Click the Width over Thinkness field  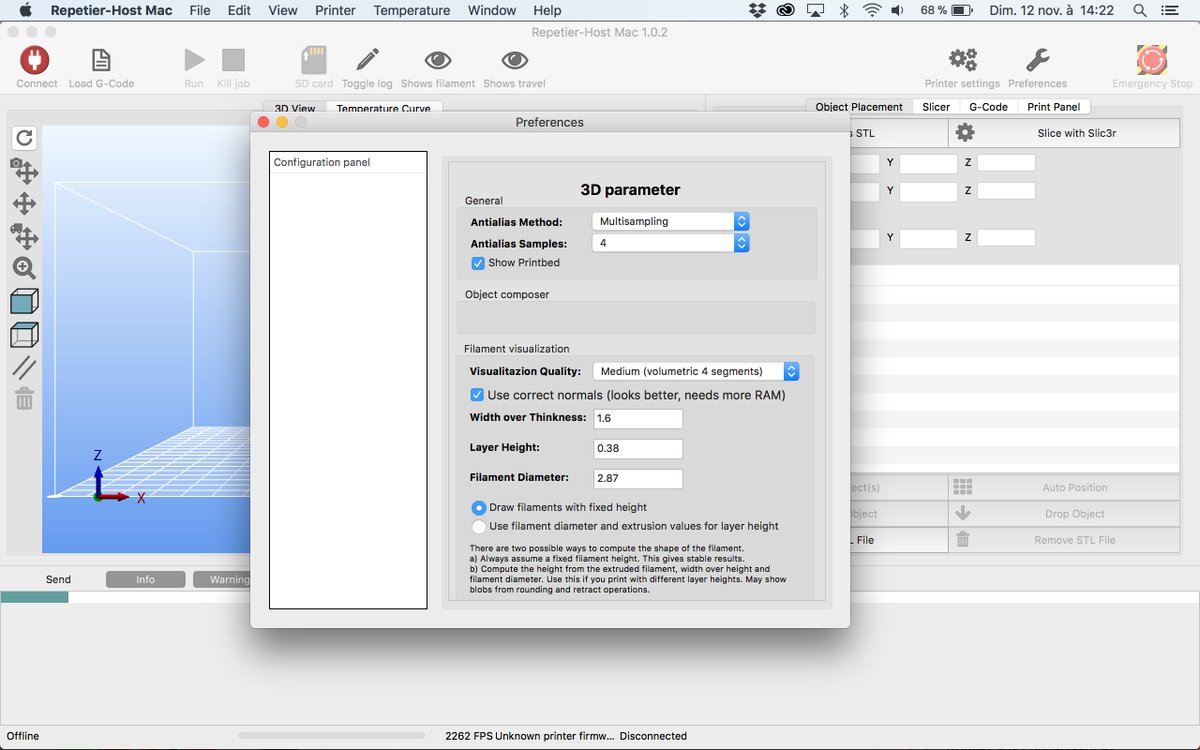tap(638, 419)
